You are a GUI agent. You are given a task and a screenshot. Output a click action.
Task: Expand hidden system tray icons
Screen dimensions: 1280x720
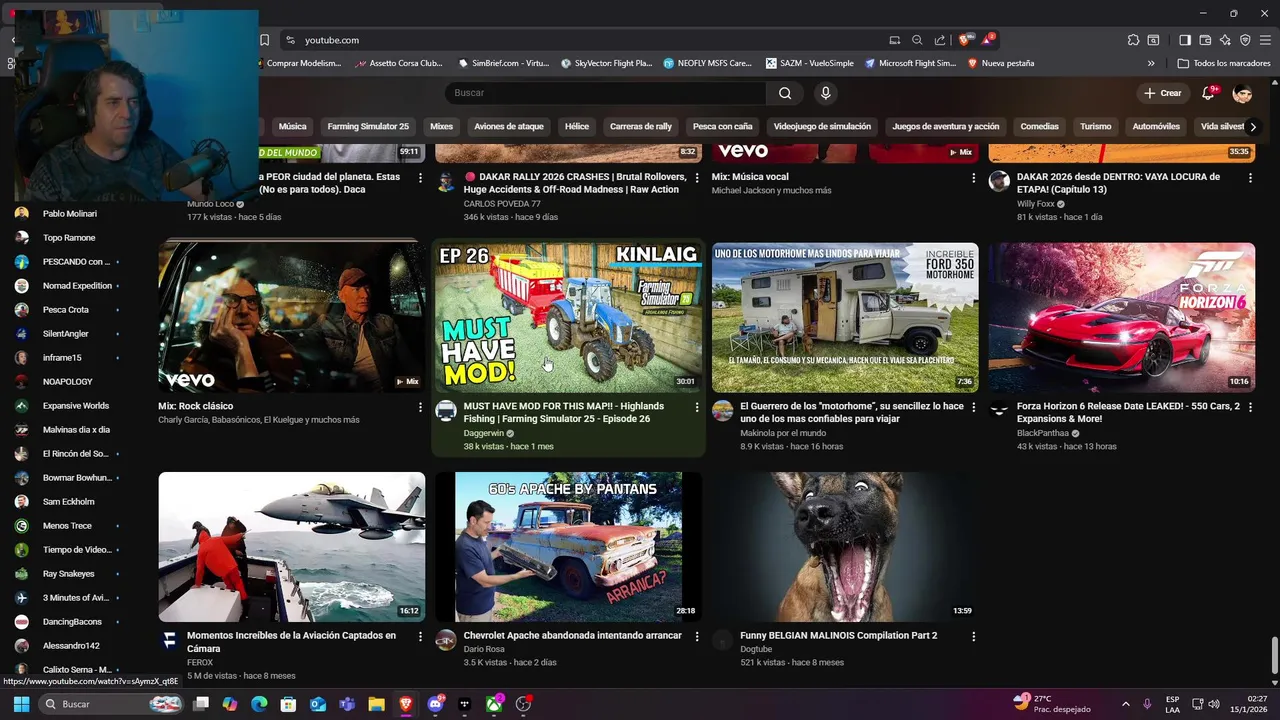[x=1125, y=704]
